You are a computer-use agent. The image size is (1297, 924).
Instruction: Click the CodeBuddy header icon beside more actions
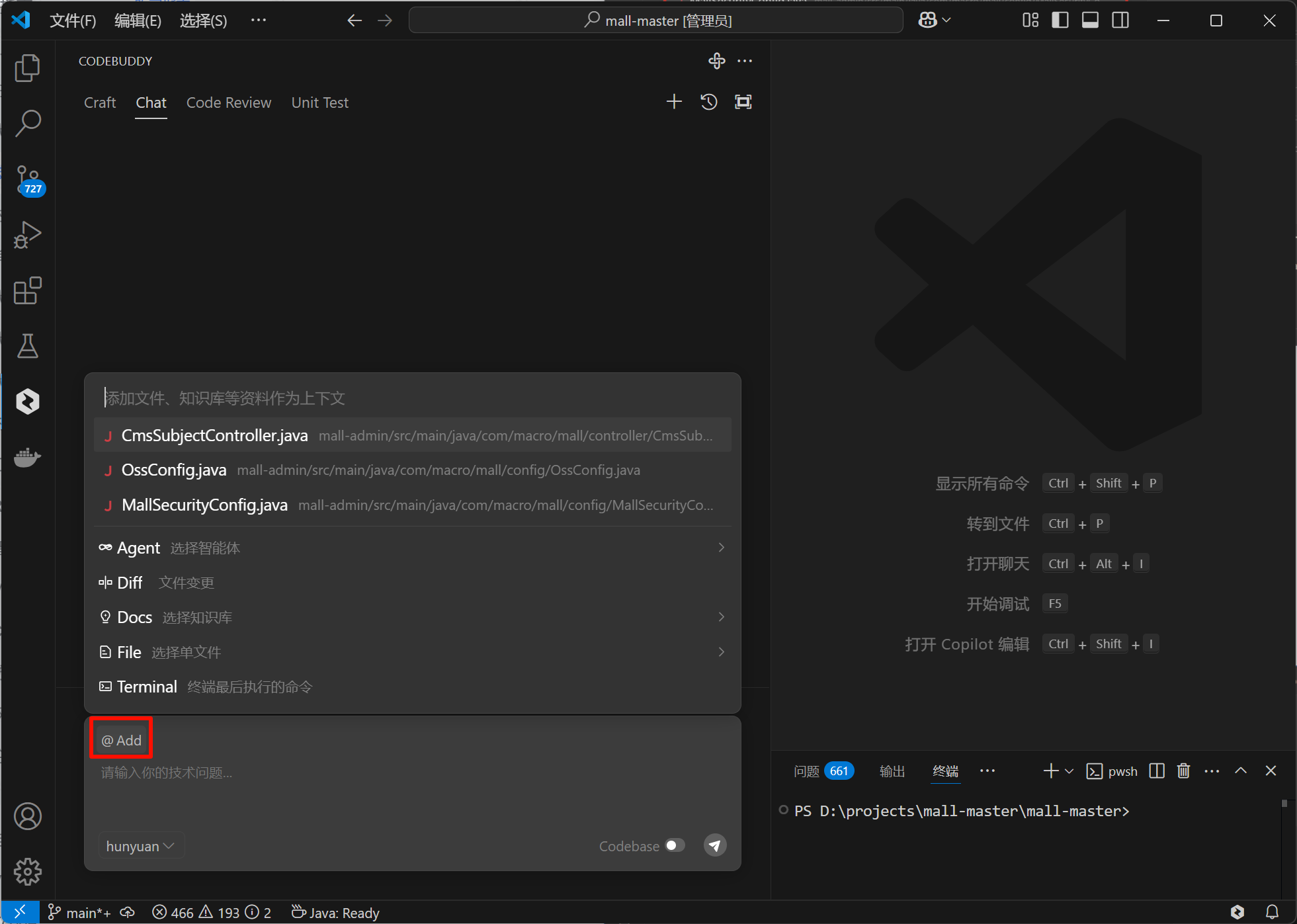(717, 61)
